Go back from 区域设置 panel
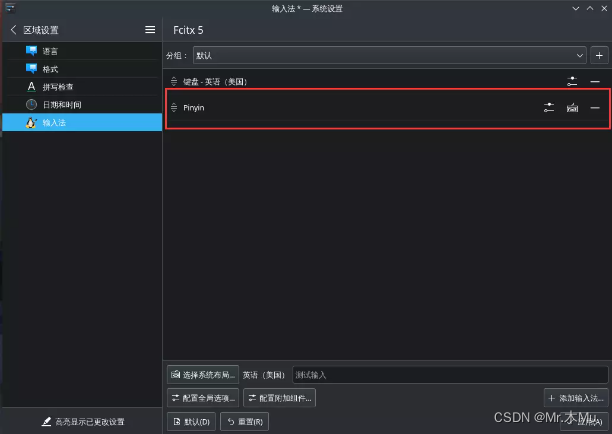612x434 pixels. click(14, 30)
